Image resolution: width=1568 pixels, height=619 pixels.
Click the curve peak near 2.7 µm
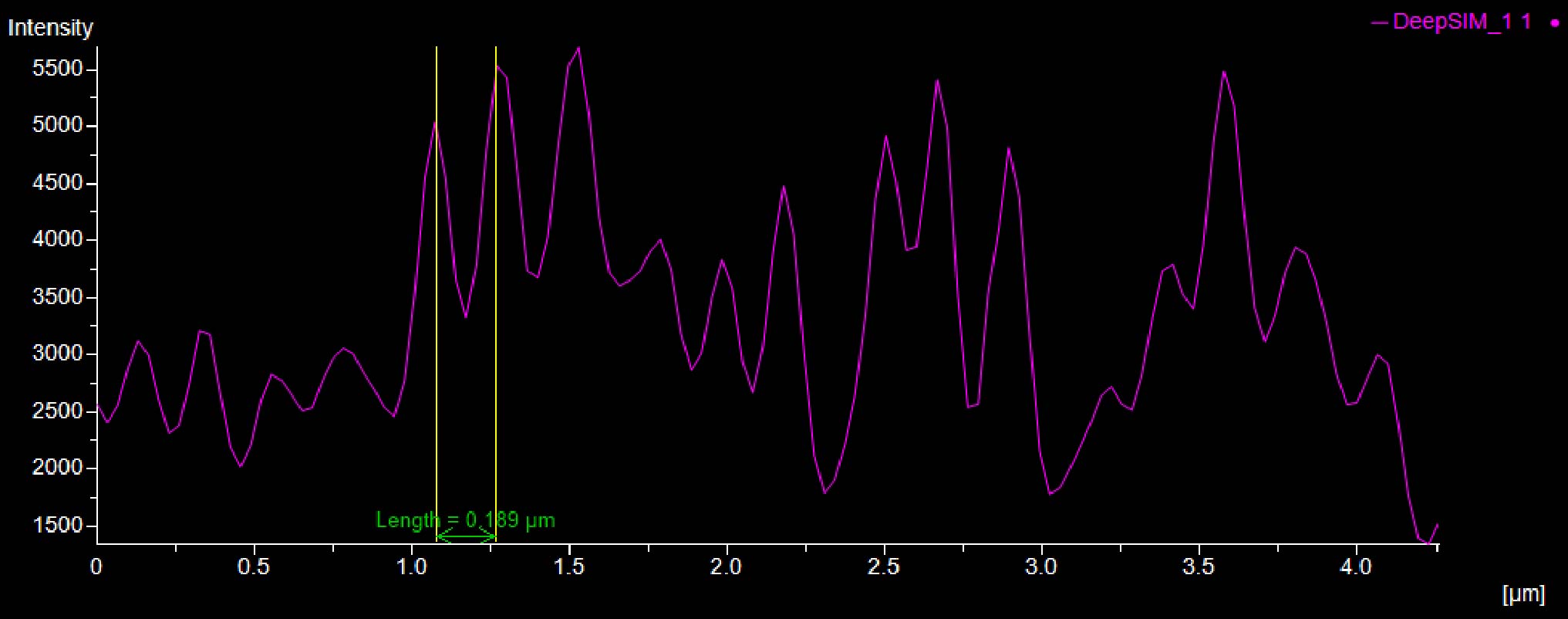(937, 80)
